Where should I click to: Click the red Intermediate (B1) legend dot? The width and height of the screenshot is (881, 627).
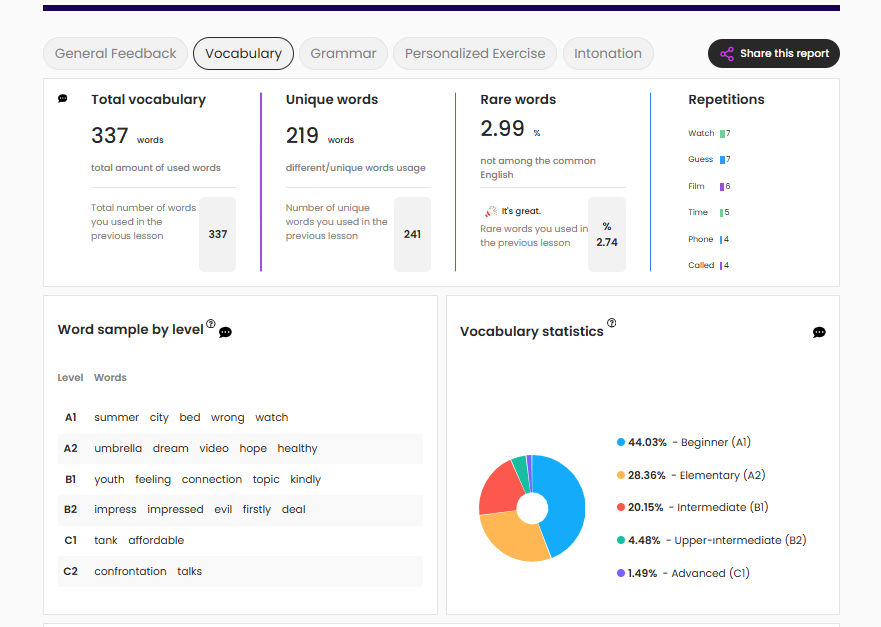(621, 507)
